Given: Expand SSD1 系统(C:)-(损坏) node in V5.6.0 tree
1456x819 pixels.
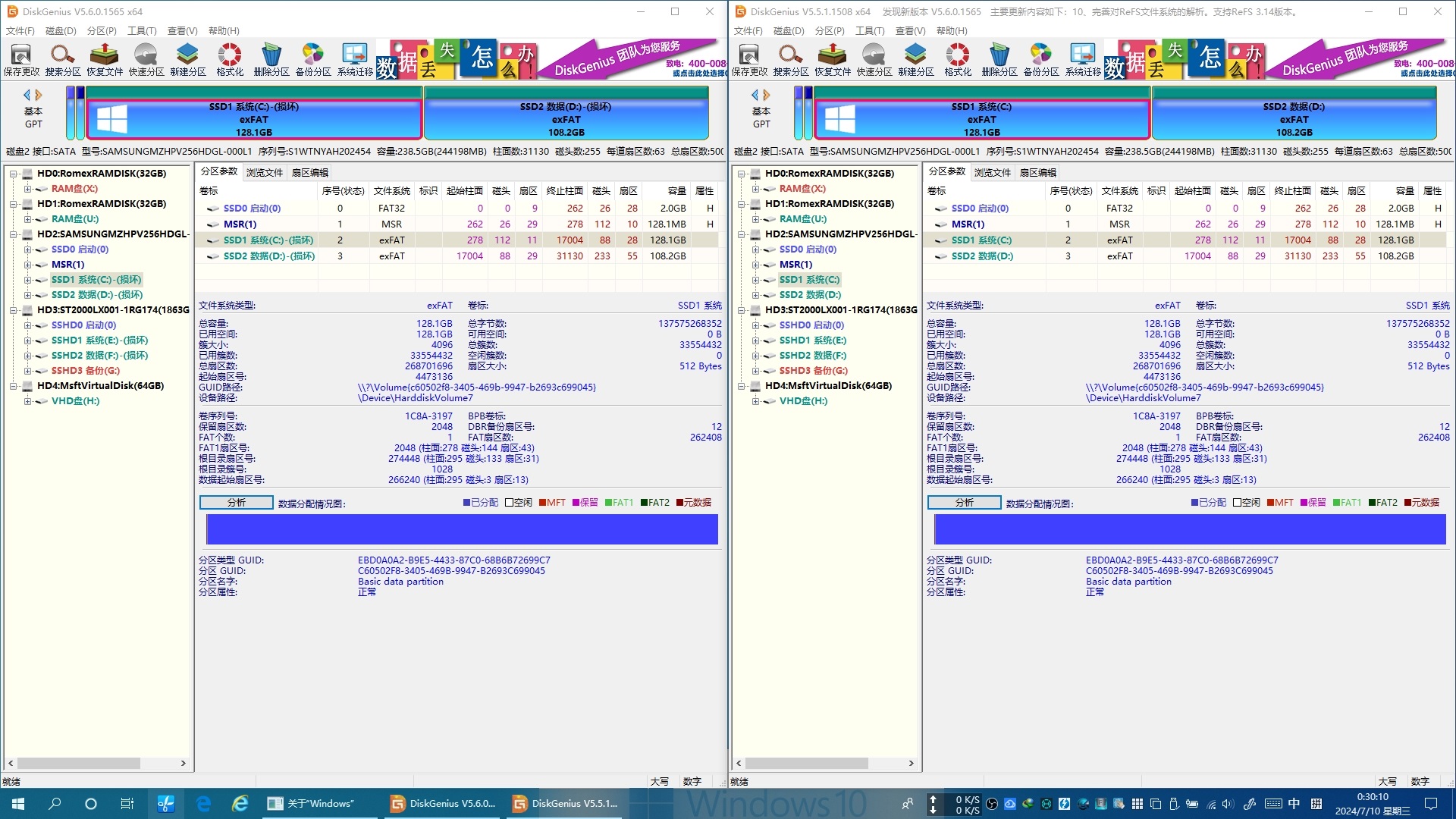Looking at the screenshot, I should 28,280.
